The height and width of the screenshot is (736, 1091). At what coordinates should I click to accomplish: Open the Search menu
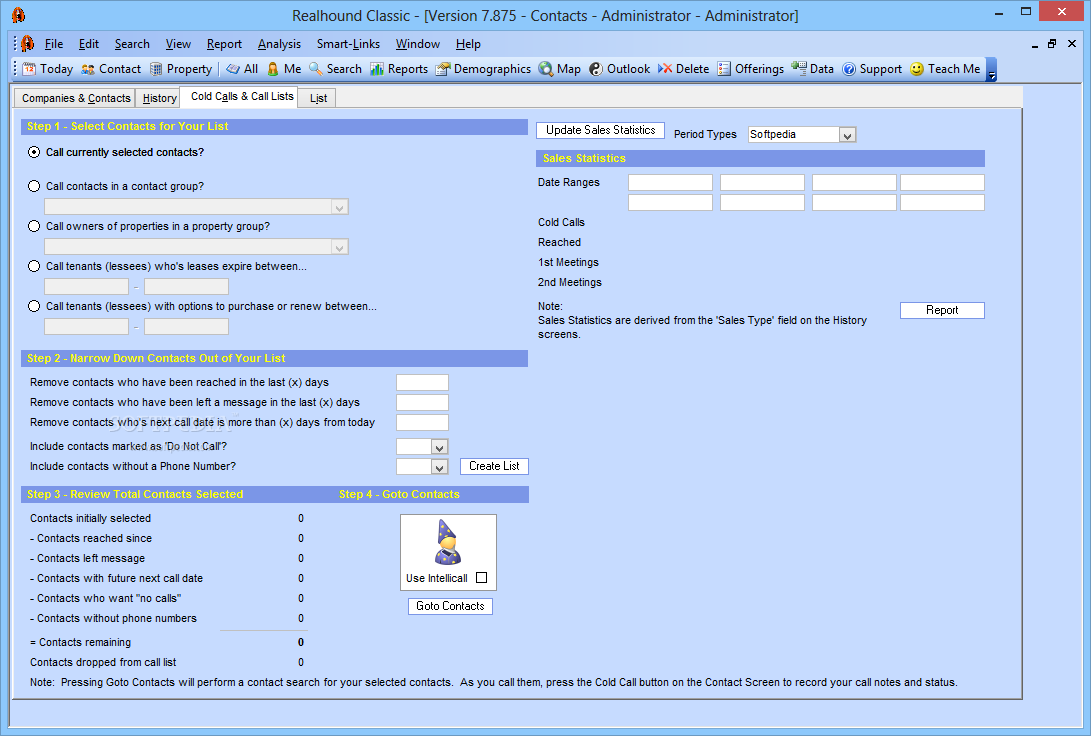tap(132, 44)
